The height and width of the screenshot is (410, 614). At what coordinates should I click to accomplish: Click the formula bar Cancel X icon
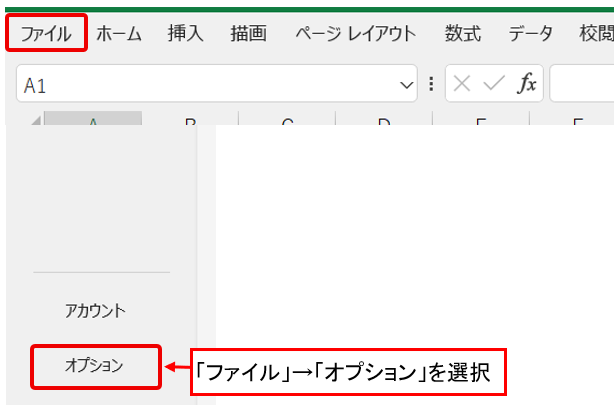pyautogui.click(x=462, y=85)
